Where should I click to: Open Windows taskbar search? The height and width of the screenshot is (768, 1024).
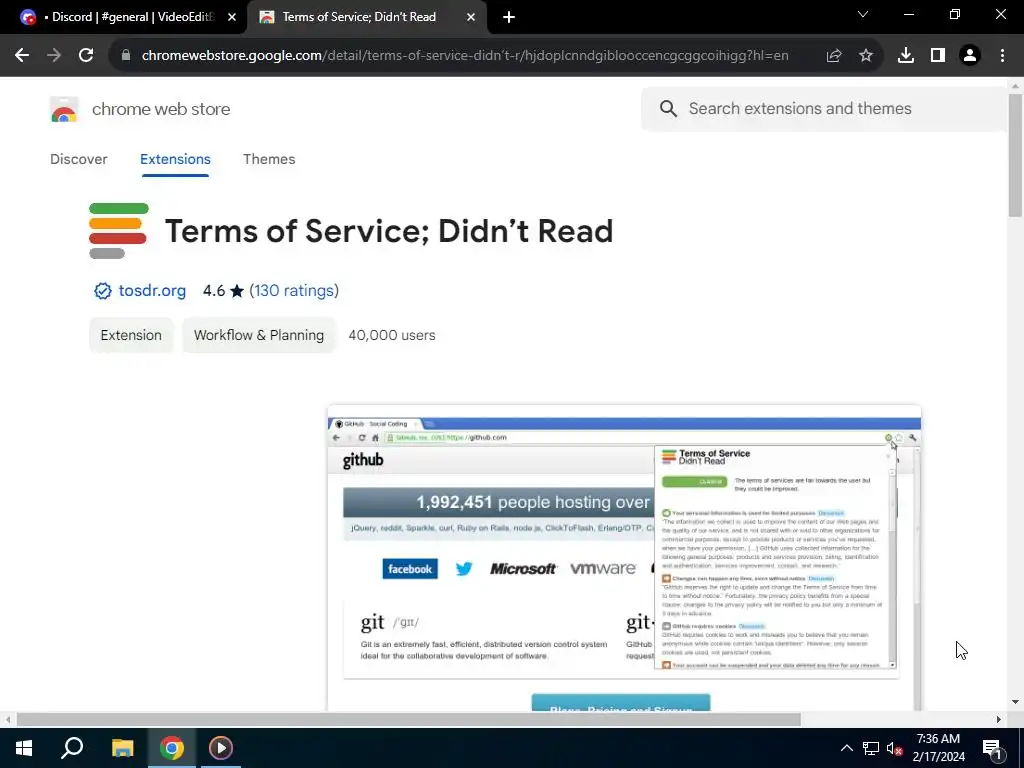72,748
